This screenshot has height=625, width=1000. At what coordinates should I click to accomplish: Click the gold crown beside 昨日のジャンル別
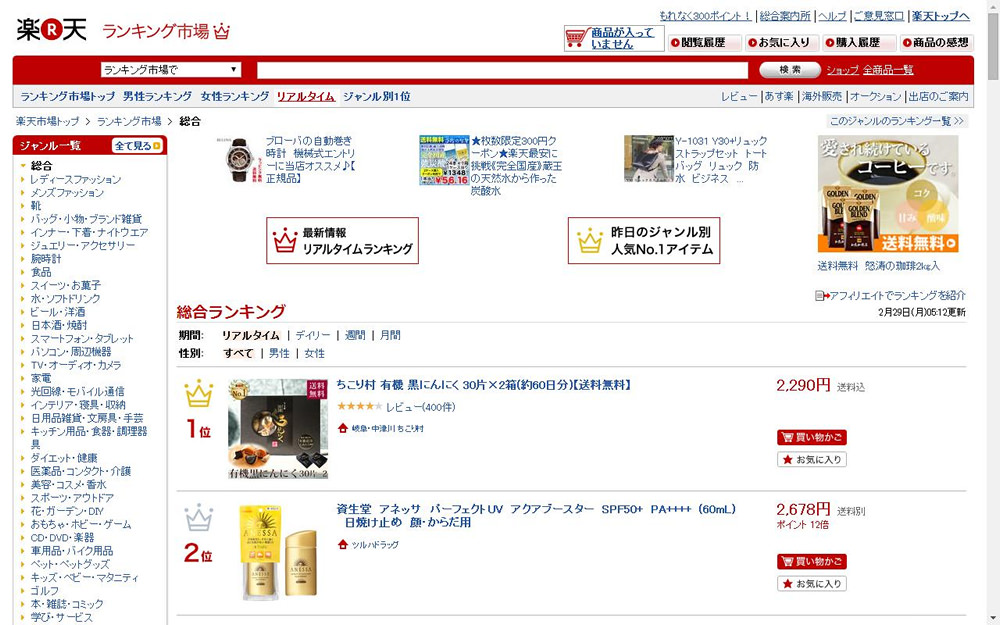589,240
